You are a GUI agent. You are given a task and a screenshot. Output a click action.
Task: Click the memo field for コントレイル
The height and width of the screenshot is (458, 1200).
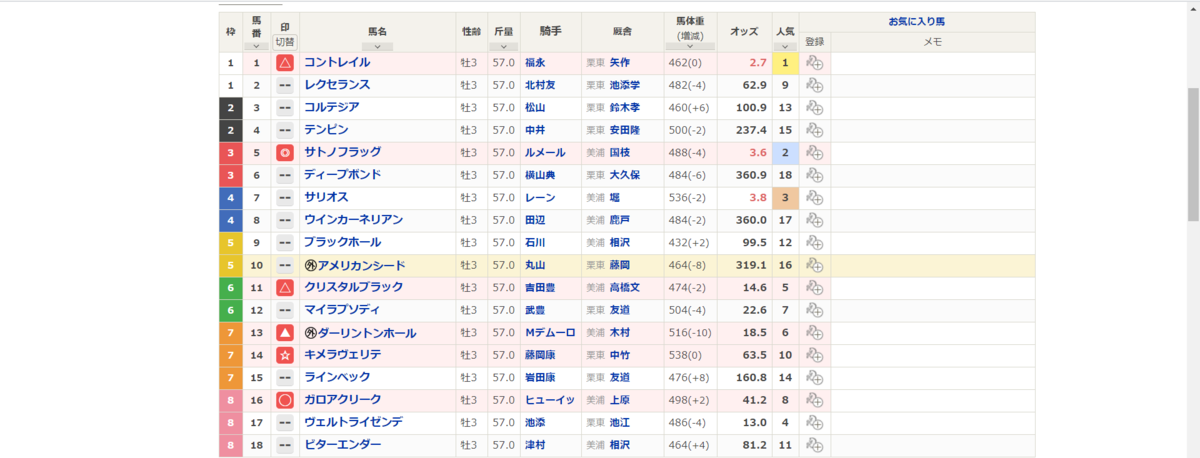pos(932,63)
